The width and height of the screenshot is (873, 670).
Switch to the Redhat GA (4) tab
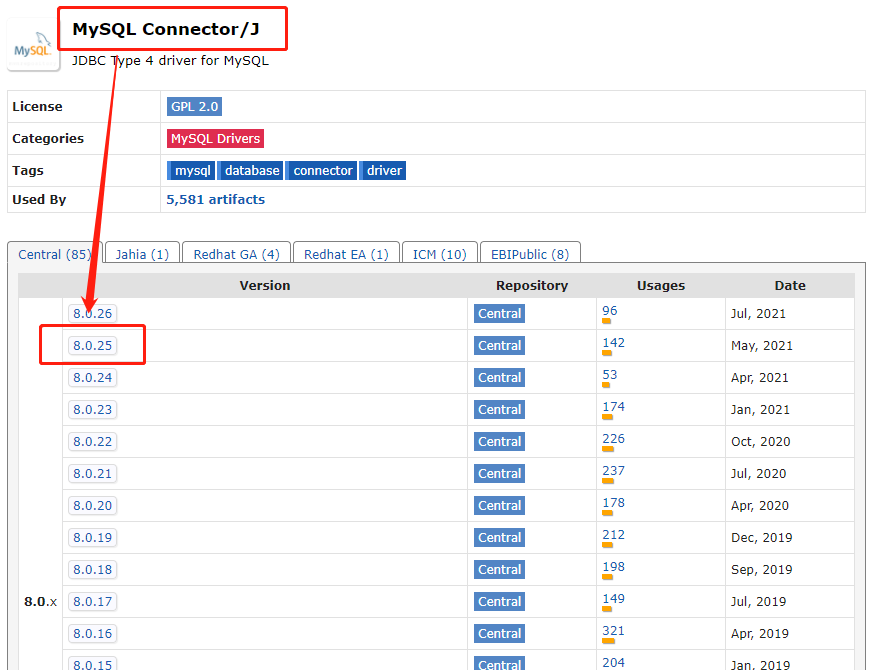[x=237, y=255]
